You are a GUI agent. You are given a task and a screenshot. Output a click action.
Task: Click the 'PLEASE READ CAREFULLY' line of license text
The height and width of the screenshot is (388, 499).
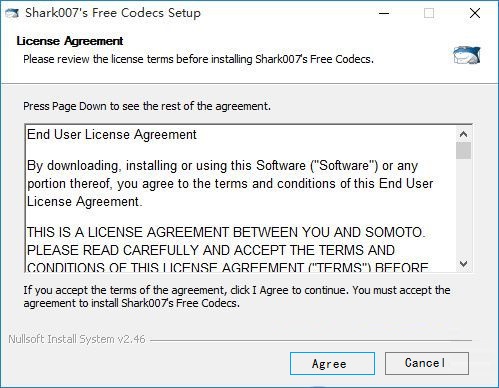[211, 250]
